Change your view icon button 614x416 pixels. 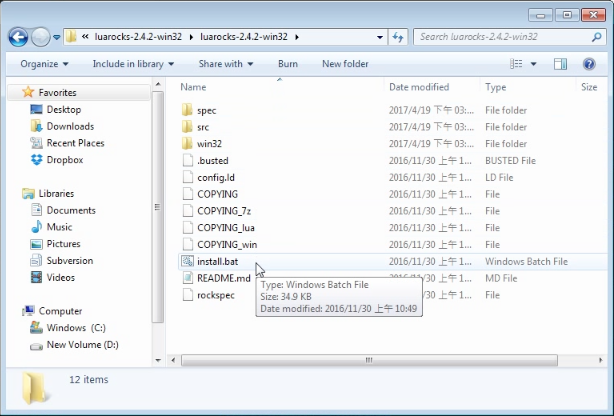[x=516, y=64]
